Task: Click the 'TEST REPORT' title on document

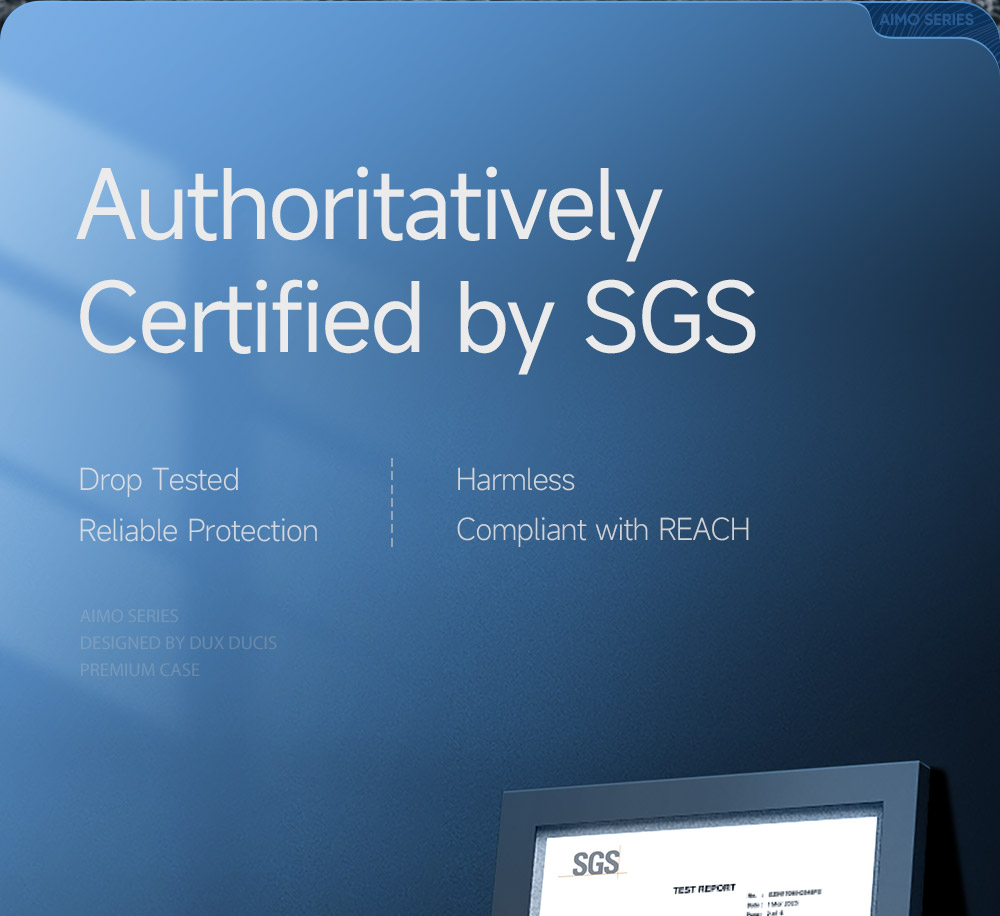Action: [704, 888]
